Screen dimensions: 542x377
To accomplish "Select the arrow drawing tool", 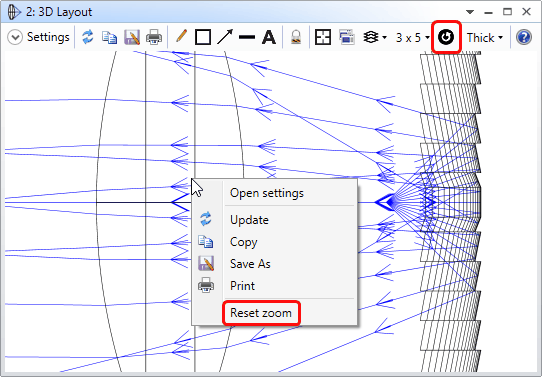I will [225, 37].
